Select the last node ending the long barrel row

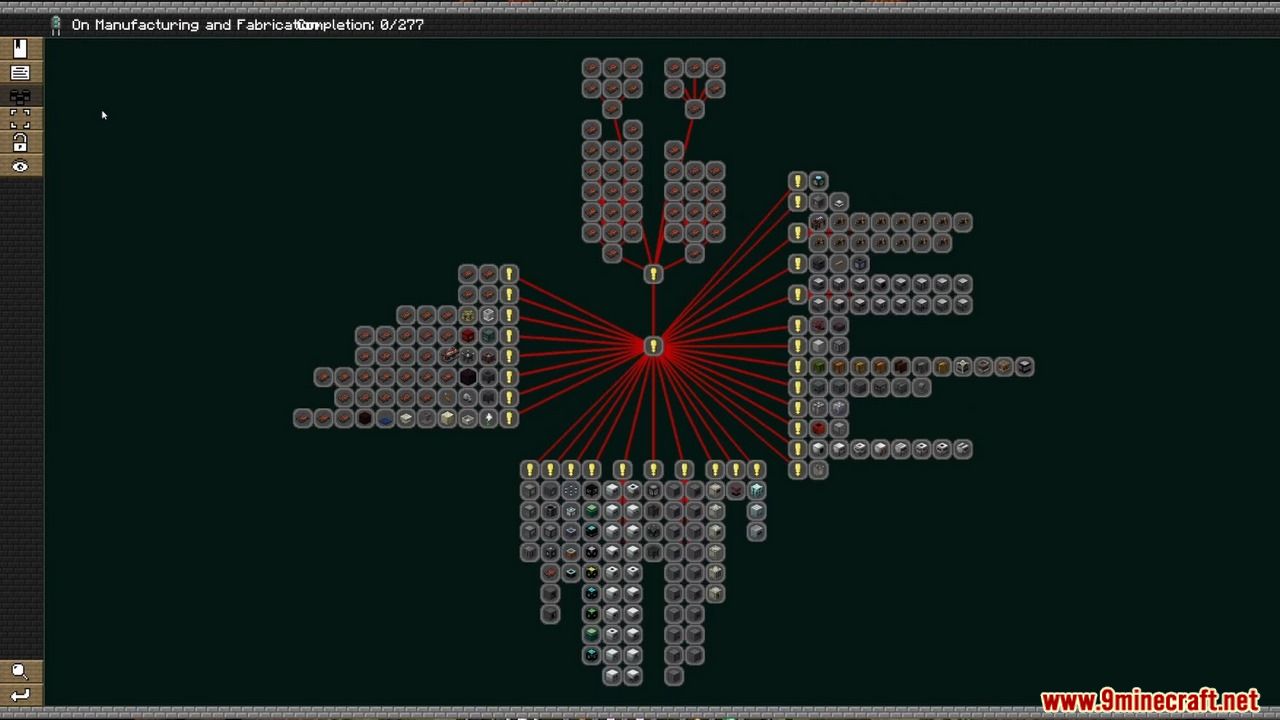tap(1025, 367)
